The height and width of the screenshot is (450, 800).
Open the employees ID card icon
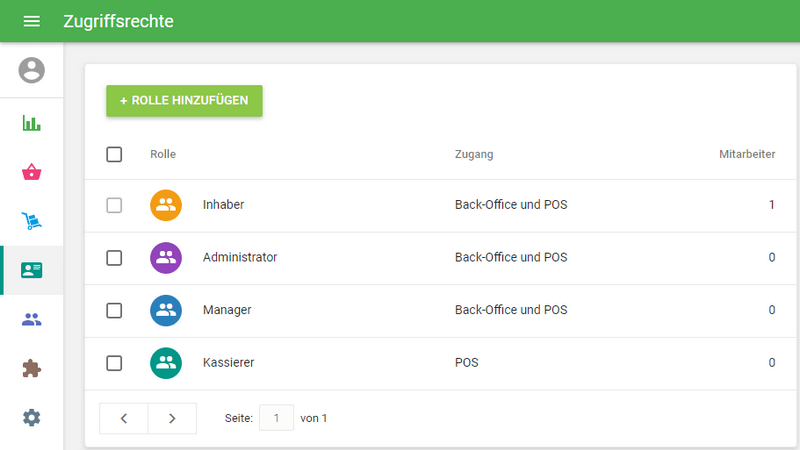32,270
